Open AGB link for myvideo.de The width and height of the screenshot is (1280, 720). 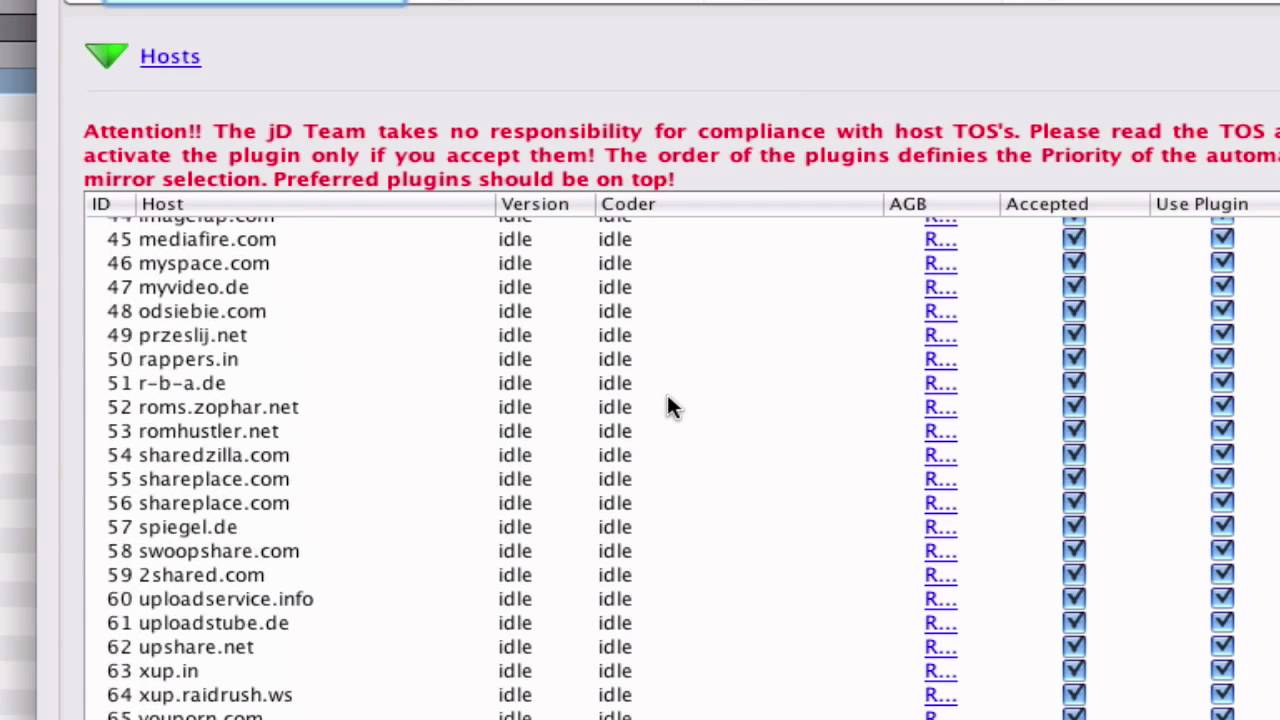point(940,287)
